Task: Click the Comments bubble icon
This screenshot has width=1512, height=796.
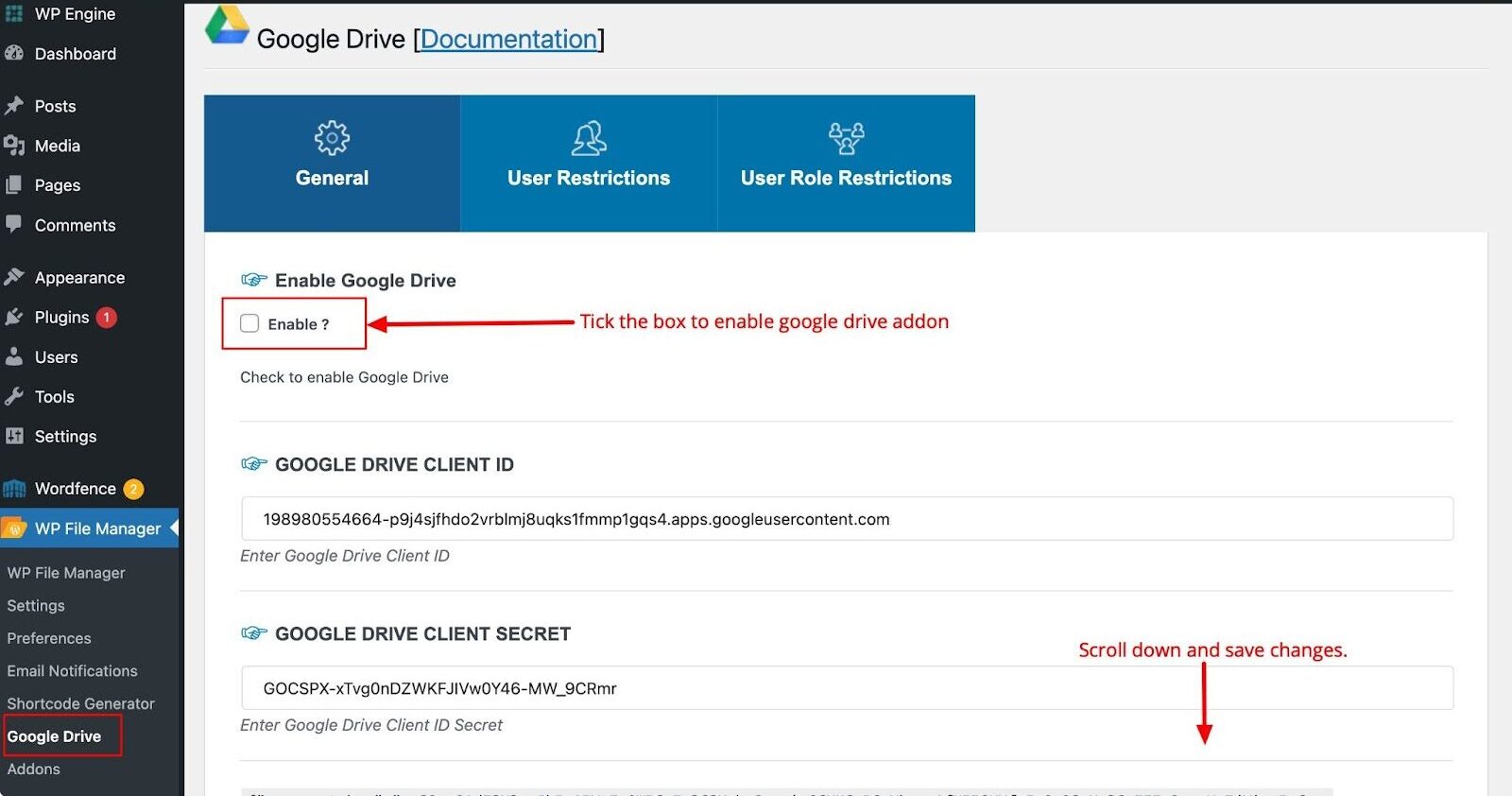Action: tap(14, 224)
